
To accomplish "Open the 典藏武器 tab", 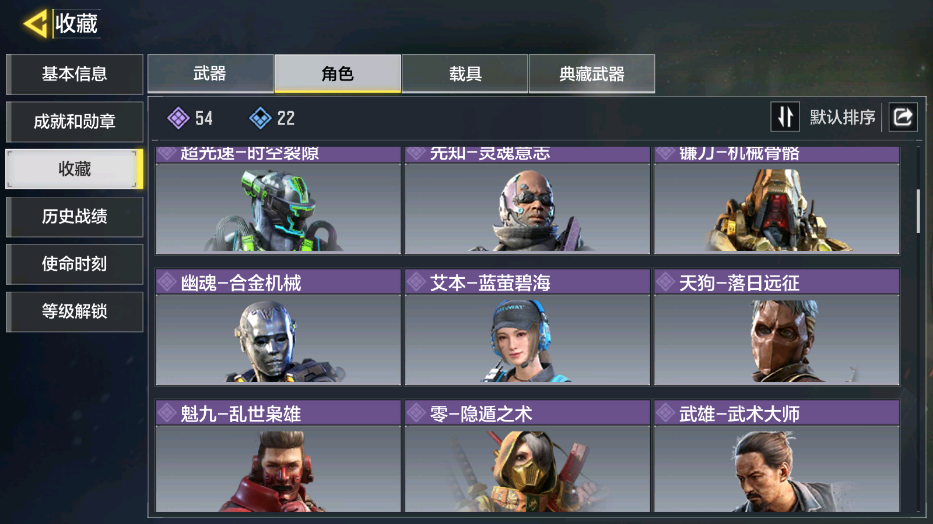I will (x=591, y=74).
